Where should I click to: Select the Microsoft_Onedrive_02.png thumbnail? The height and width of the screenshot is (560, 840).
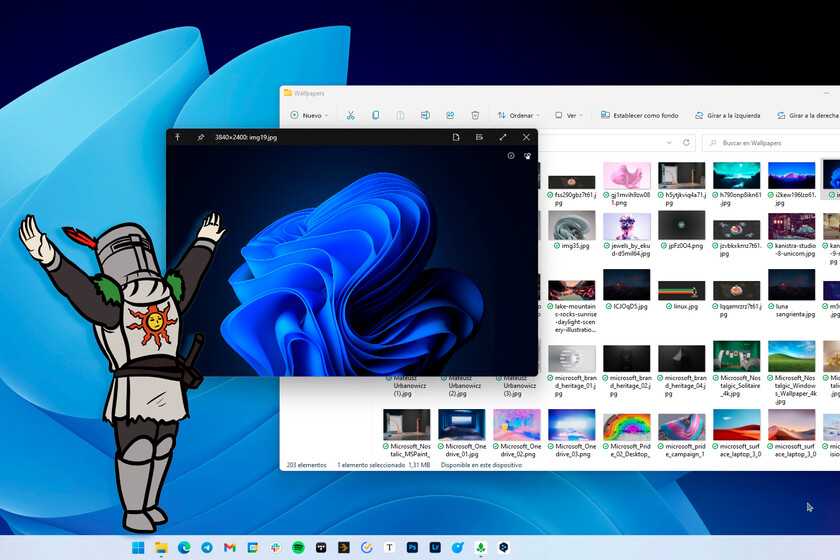[x=517, y=424]
